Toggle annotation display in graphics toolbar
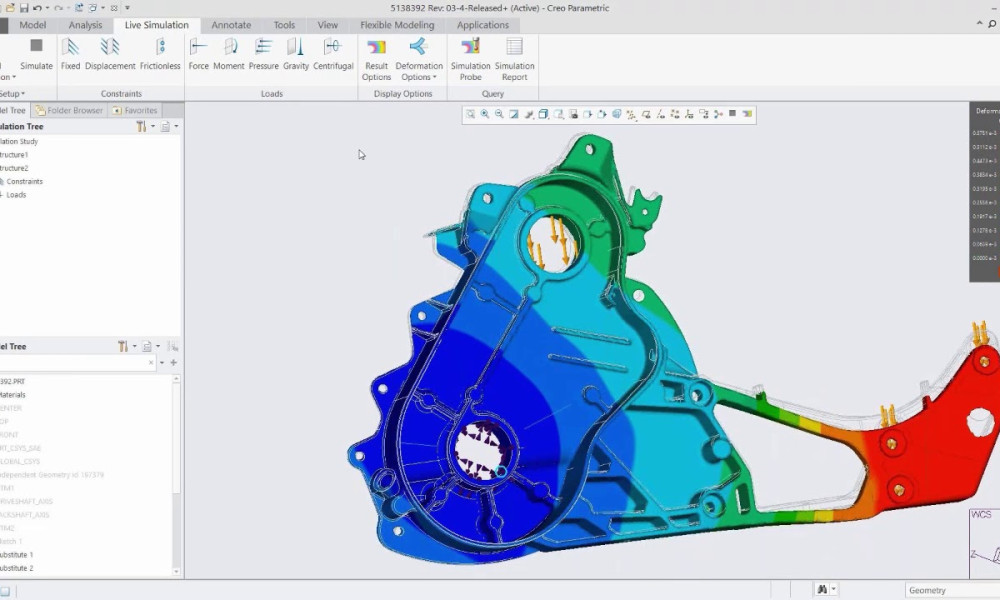This screenshot has width=1000, height=600. coord(704,114)
